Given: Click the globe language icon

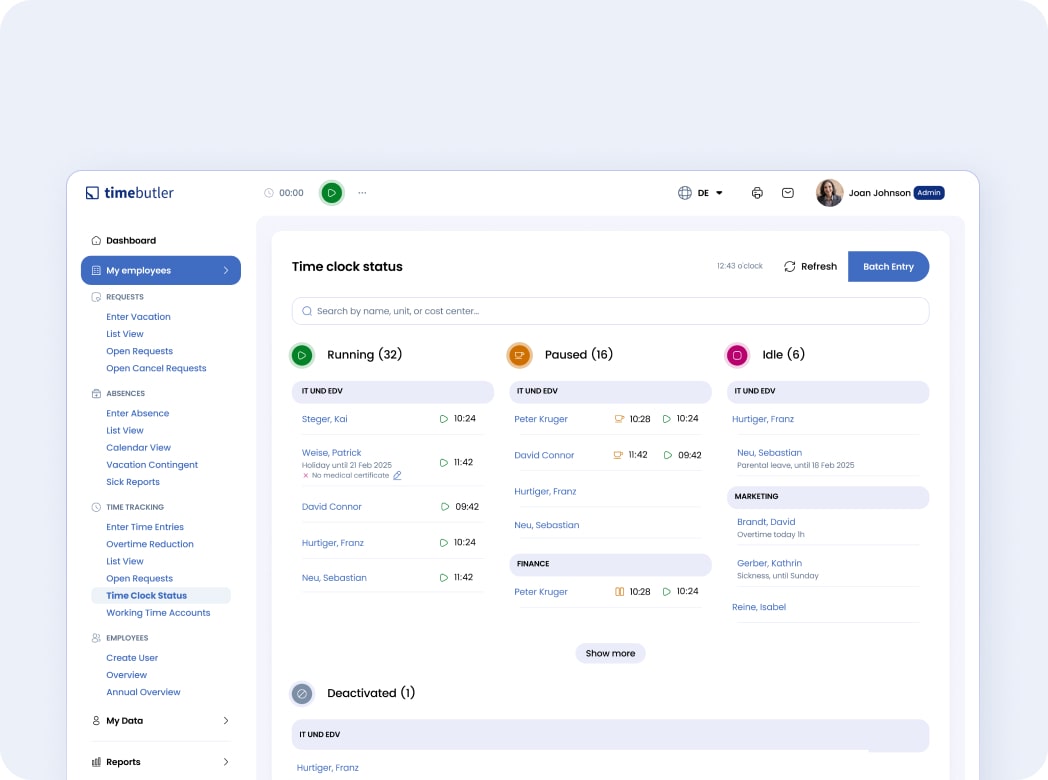Looking at the screenshot, I should (685, 193).
